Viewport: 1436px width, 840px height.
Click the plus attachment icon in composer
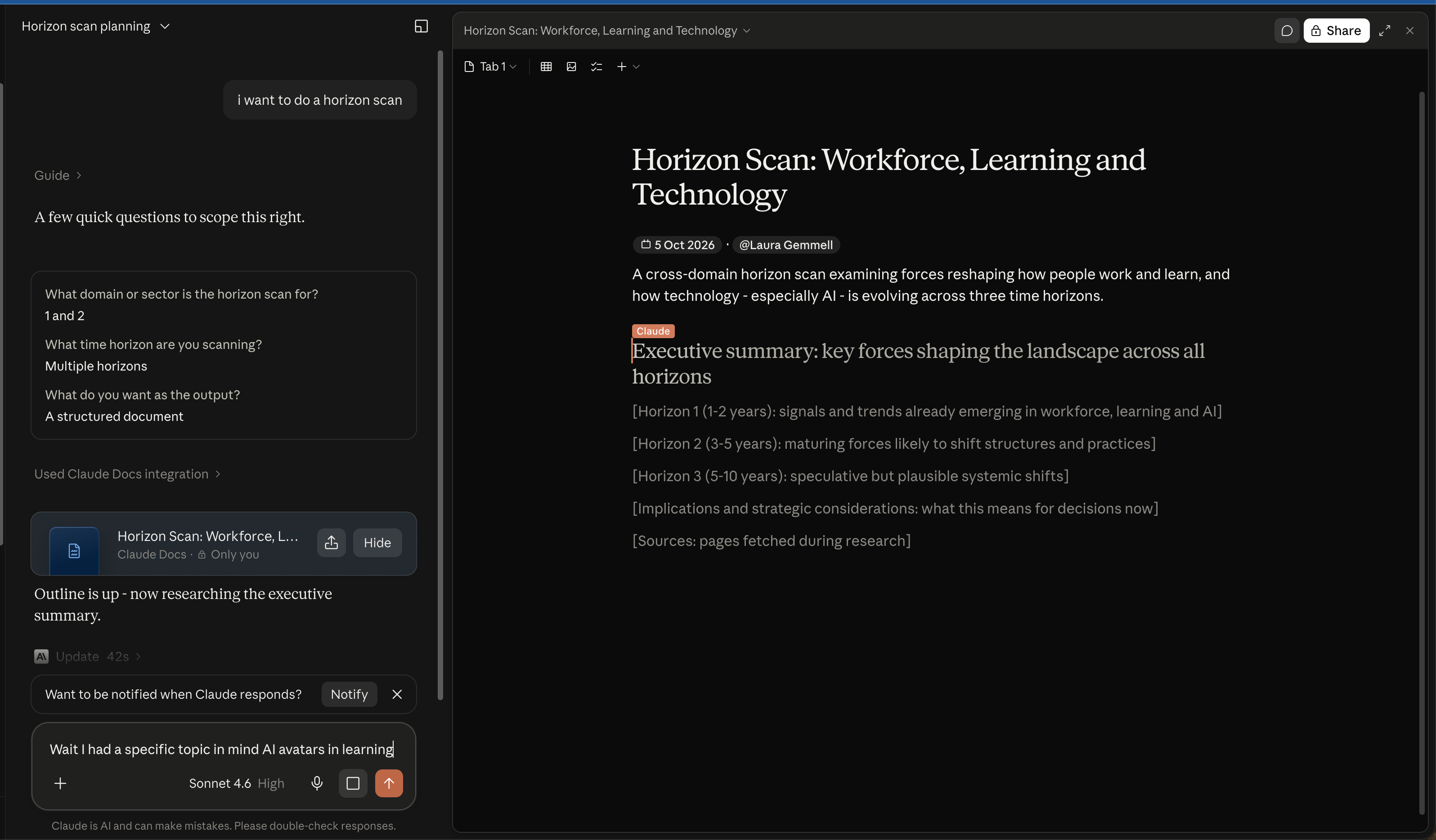[60, 784]
